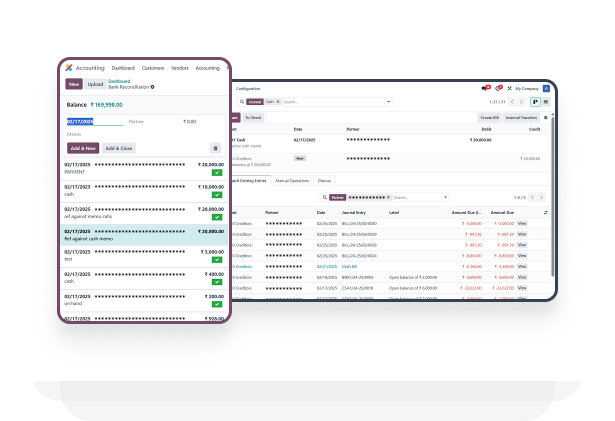615x421 pixels.
Task: Switch to the Manual Operations tab
Action: tap(291, 181)
